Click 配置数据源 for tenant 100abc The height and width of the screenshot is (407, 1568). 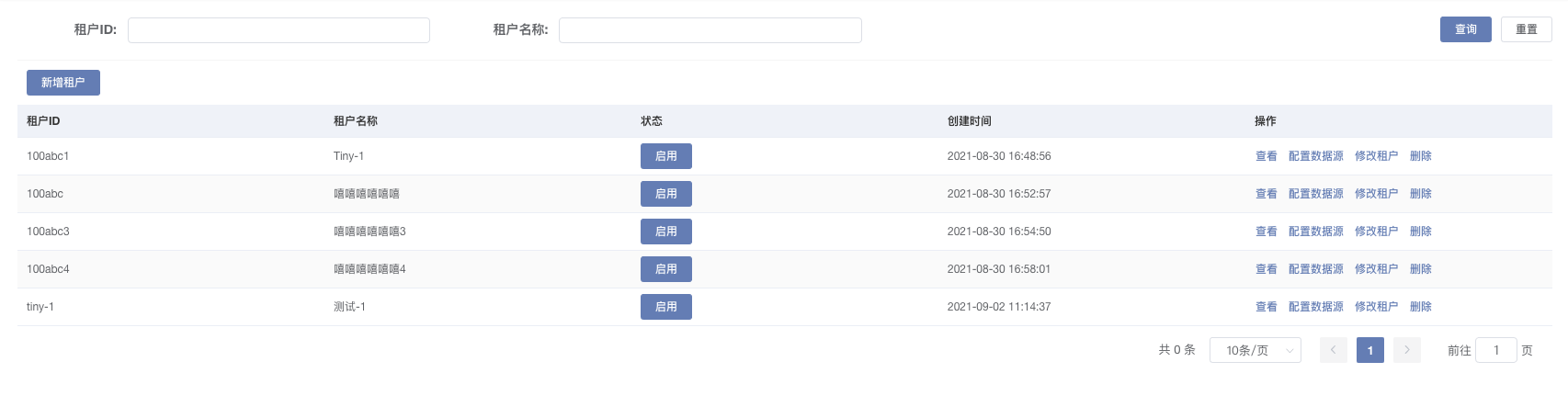pos(1315,194)
